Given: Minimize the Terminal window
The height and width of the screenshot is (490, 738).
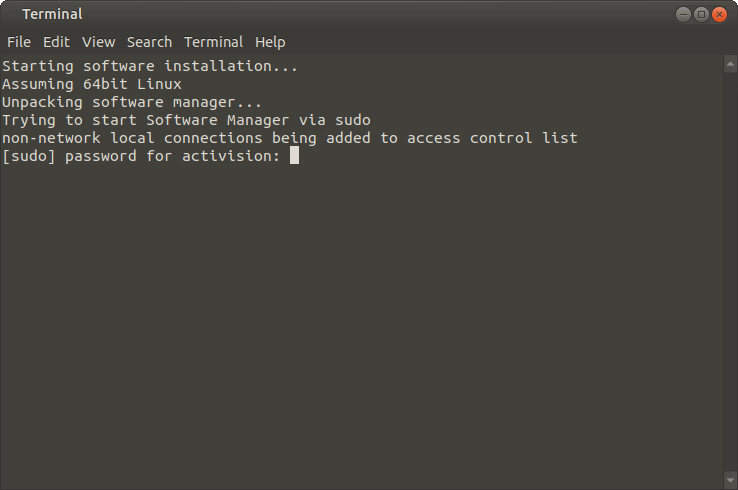Looking at the screenshot, I should click(x=683, y=14).
